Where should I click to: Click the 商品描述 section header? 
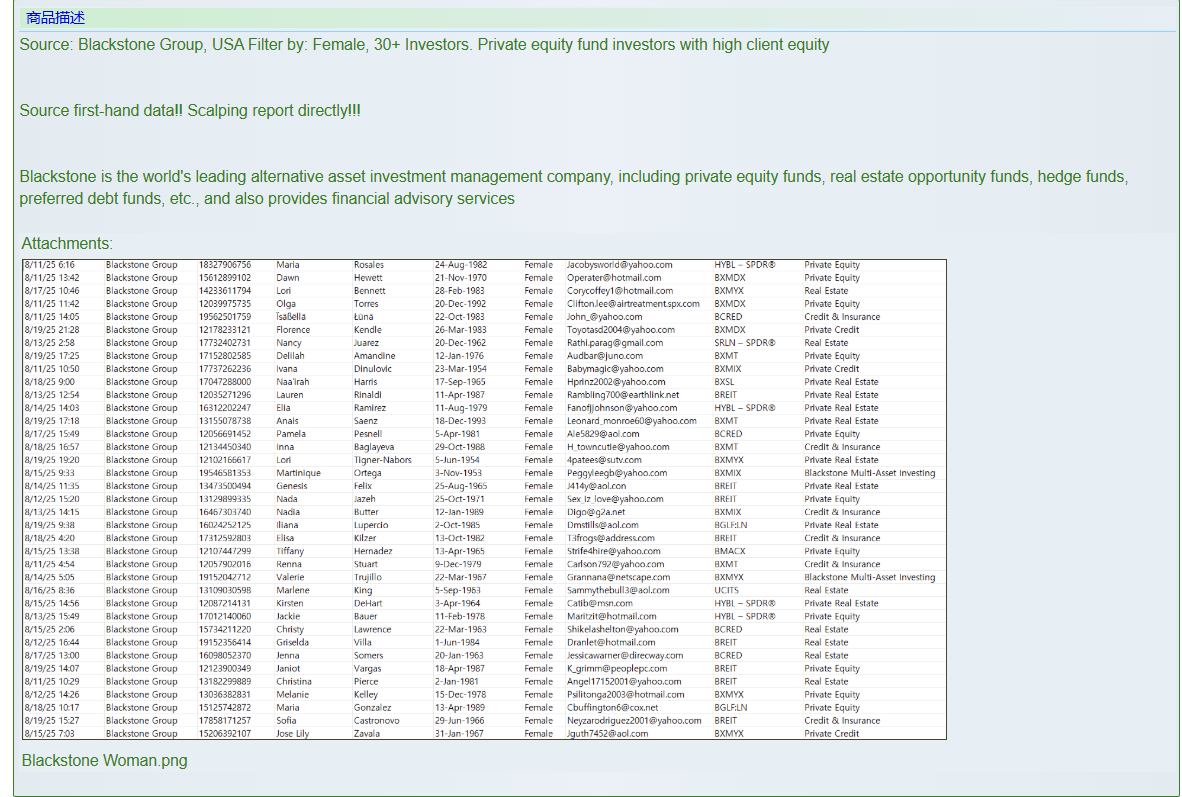(55, 18)
